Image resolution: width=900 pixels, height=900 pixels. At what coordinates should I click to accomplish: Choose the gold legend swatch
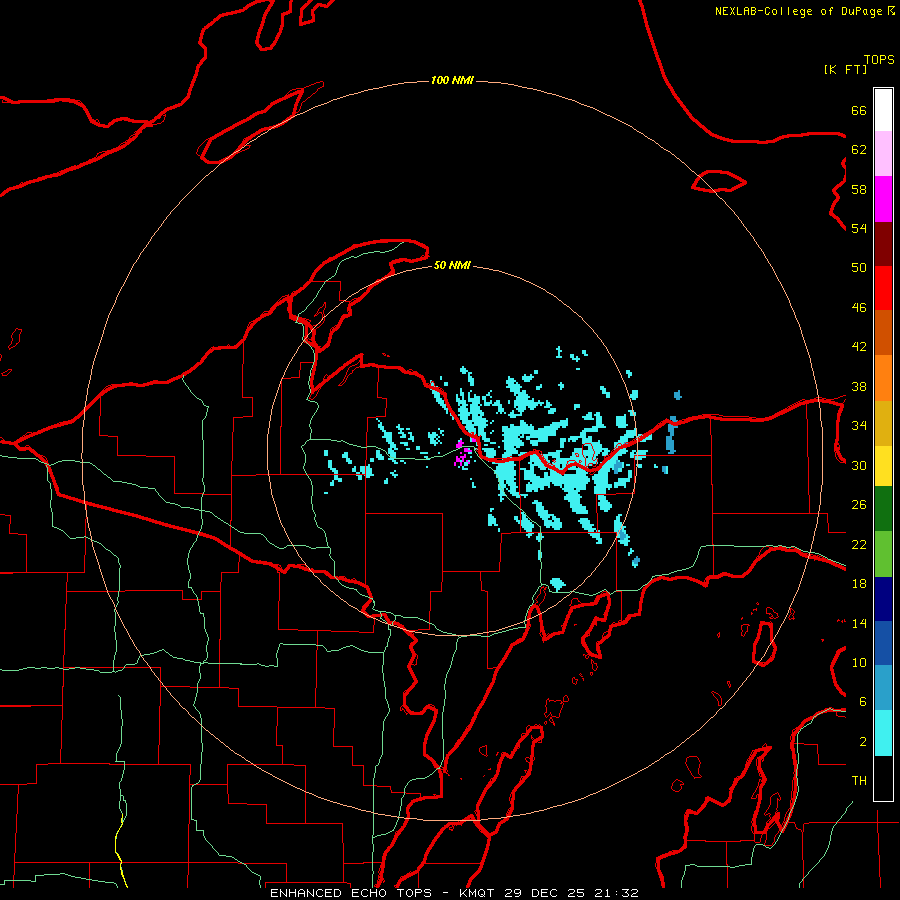883,424
